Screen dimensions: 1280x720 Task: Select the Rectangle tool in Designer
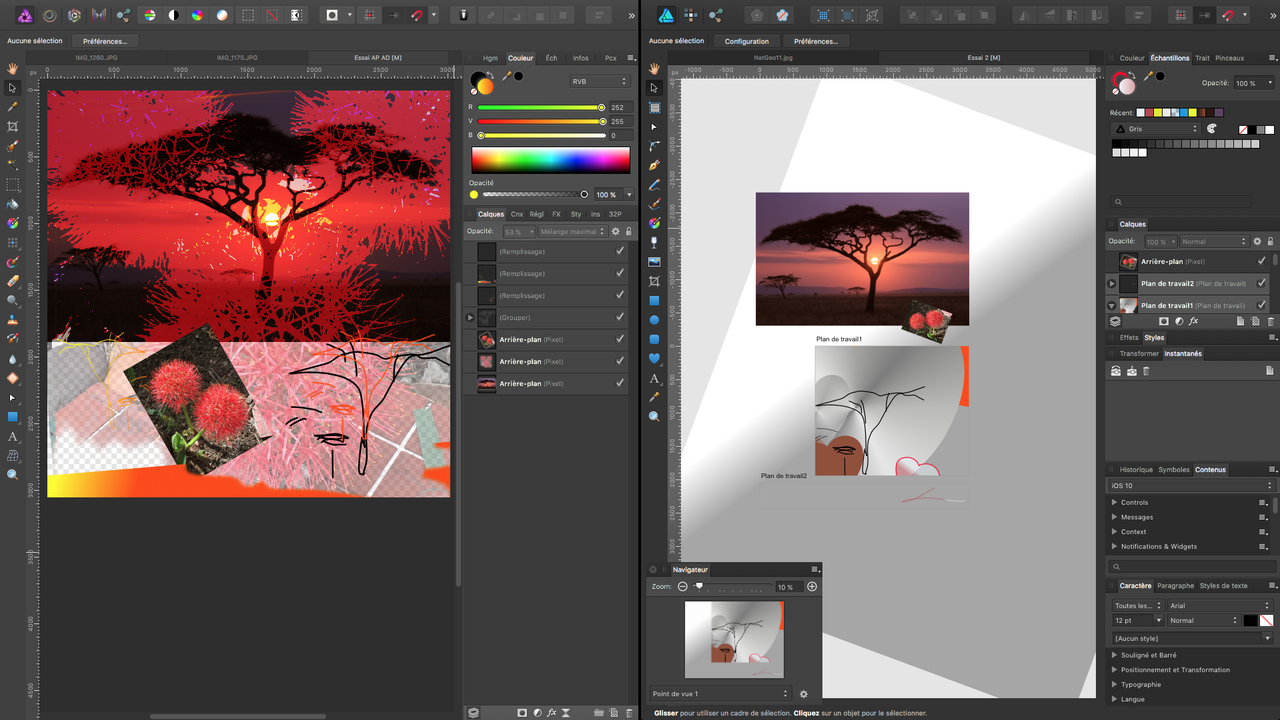coord(655,300)
